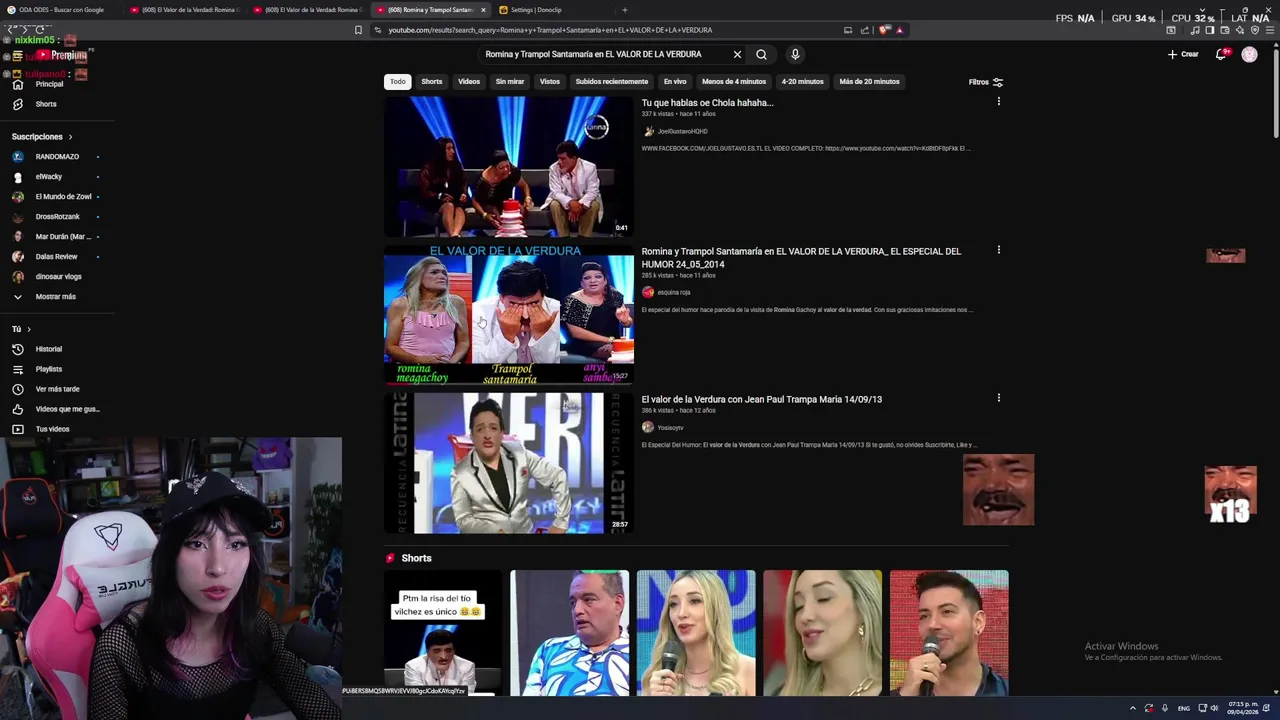Open the Dalas Review subscription channel
Viewport: 1280px width, 720px height.
56,257
